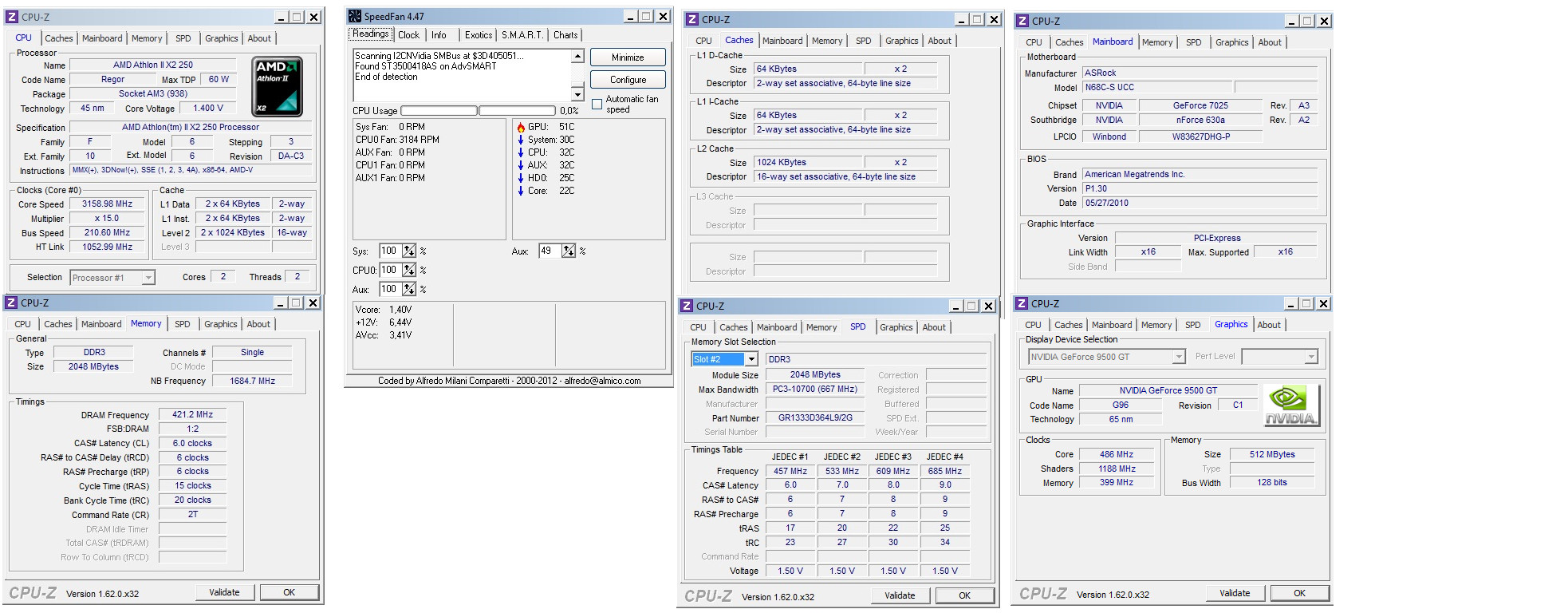Click the GPU flame temperature icon
The image size is (1568, 613).
tap(521, 127)
